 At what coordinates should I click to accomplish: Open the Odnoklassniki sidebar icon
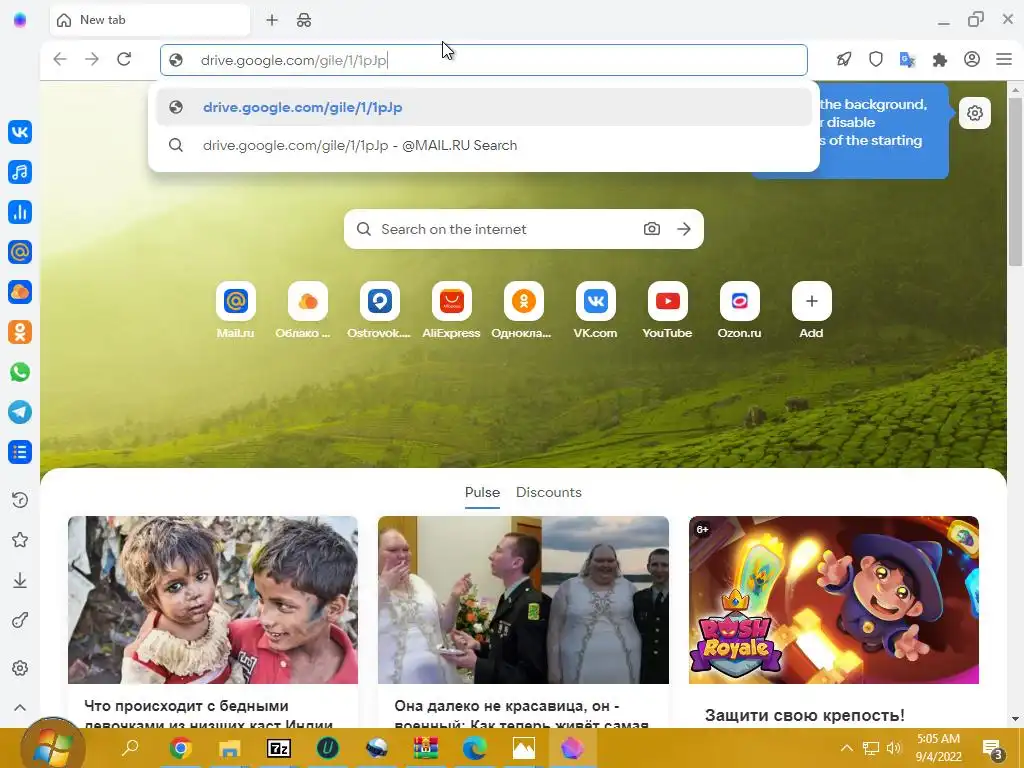point(20,332)
